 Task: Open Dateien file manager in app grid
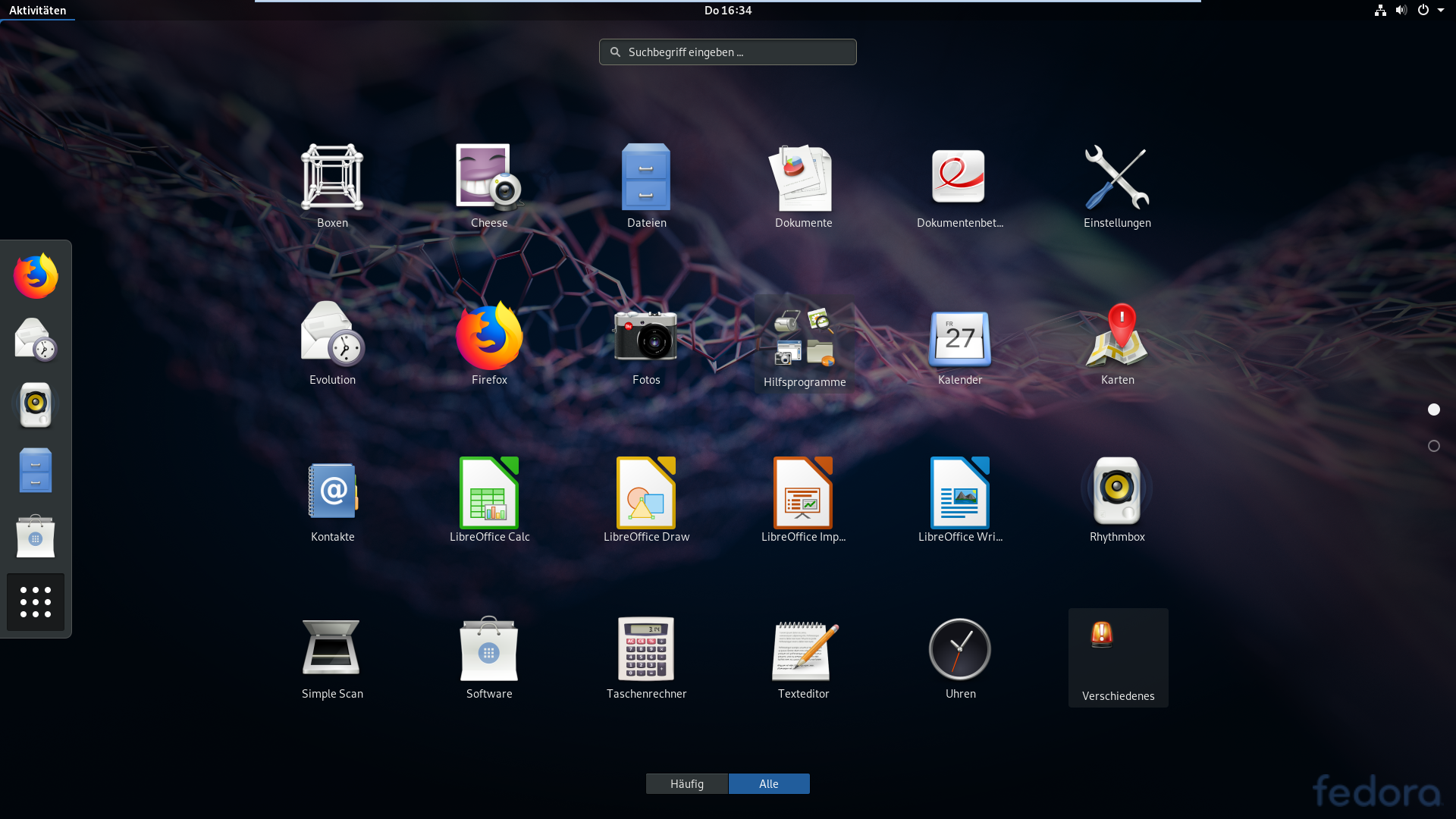click(x=646, y=186)
